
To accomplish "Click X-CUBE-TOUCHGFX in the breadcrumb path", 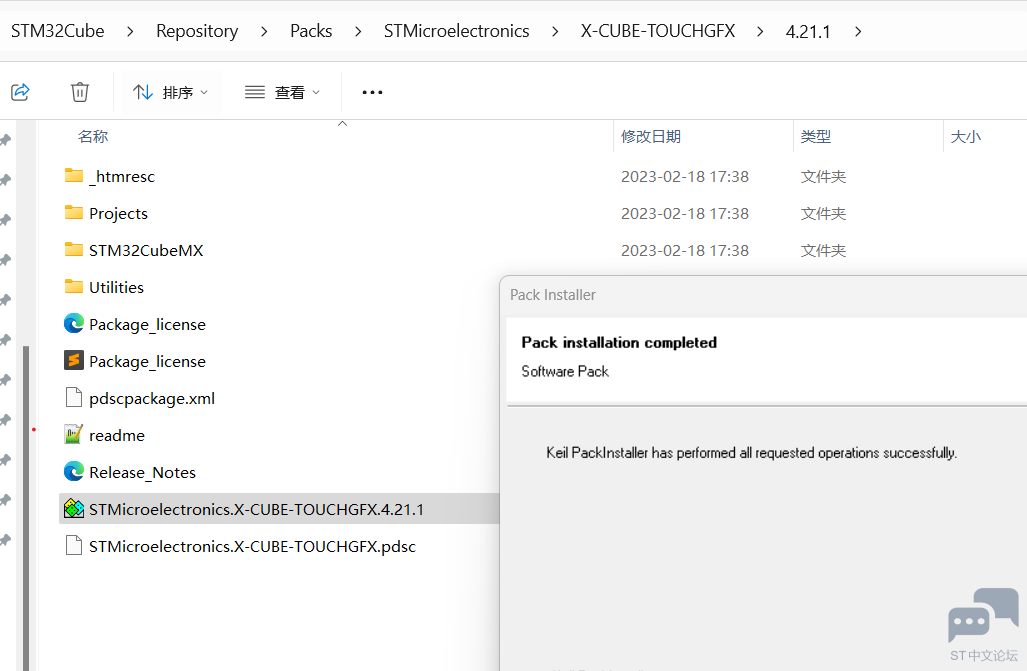I will point(658,31).
